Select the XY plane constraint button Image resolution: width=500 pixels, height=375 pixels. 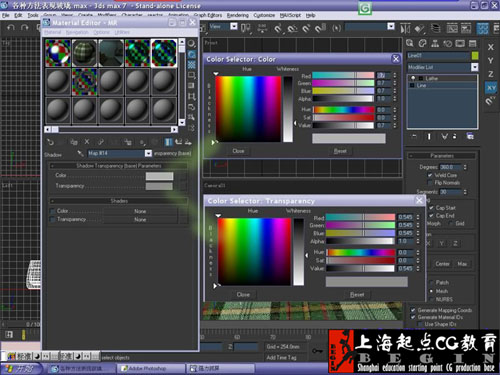coord(491,88)
